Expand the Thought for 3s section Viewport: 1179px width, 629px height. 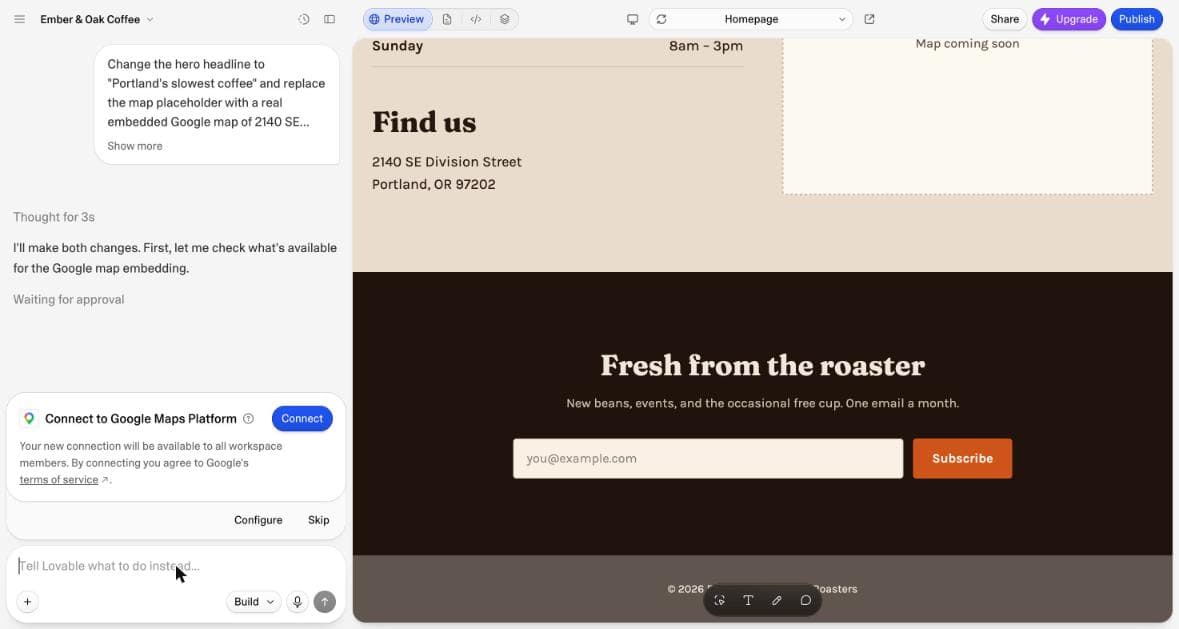53,217
